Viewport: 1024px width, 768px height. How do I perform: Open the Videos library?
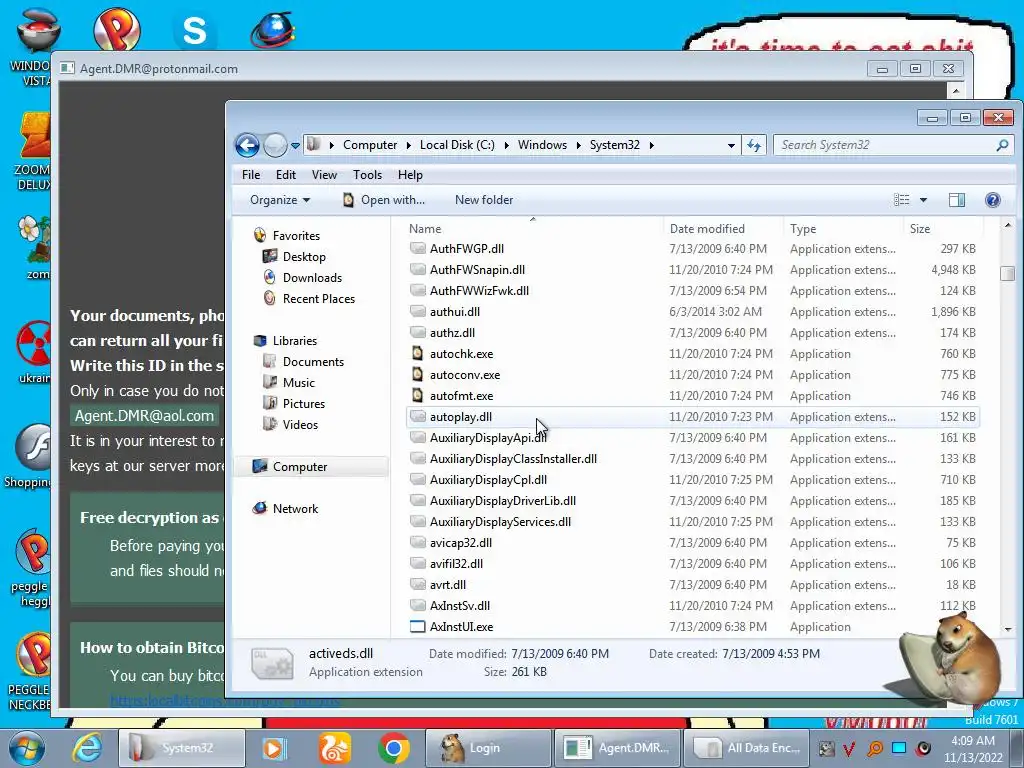click(x=300, y=424)
